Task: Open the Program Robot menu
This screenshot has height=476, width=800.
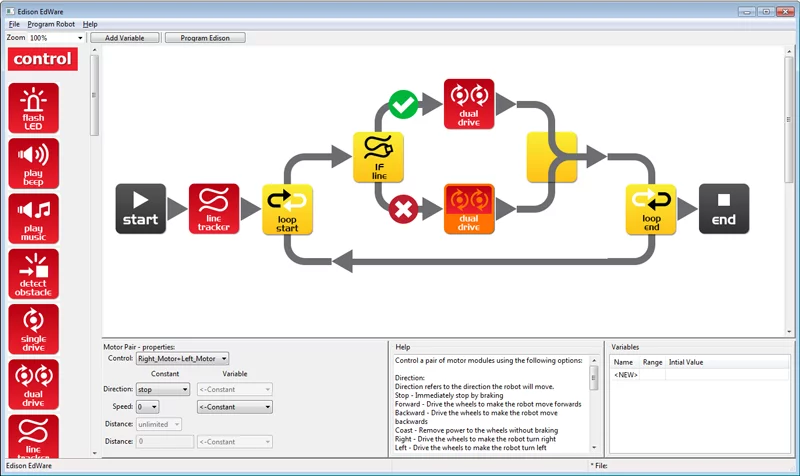Action: tap(51, 23)
